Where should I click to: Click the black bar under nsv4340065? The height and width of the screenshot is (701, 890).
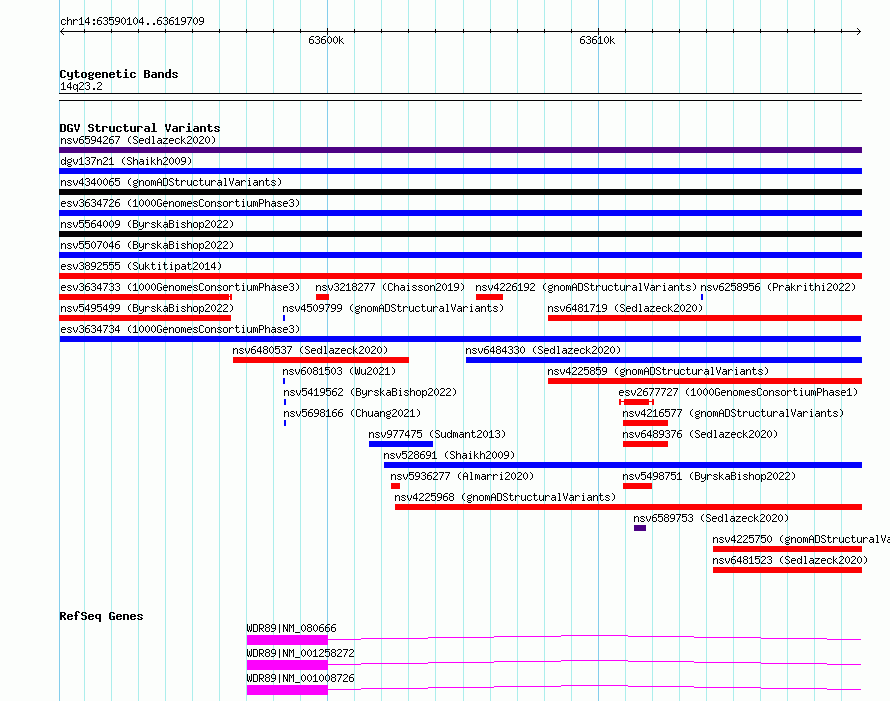pos(460,192)
